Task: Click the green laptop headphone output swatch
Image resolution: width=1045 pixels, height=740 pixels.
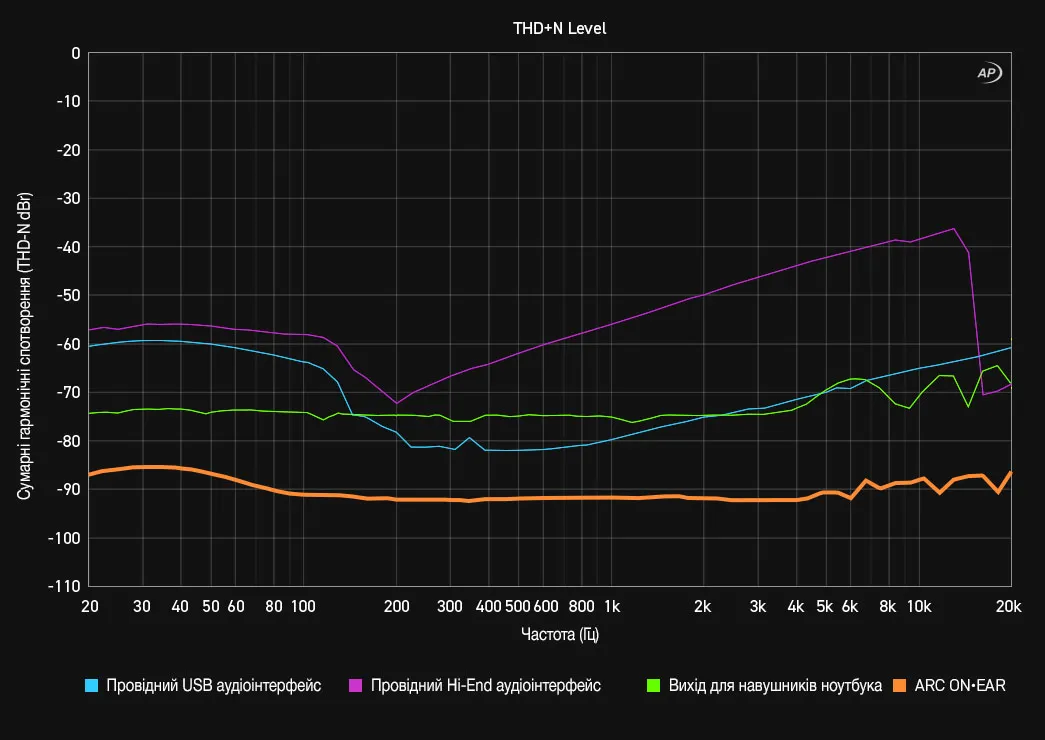Action: [653, 686]
